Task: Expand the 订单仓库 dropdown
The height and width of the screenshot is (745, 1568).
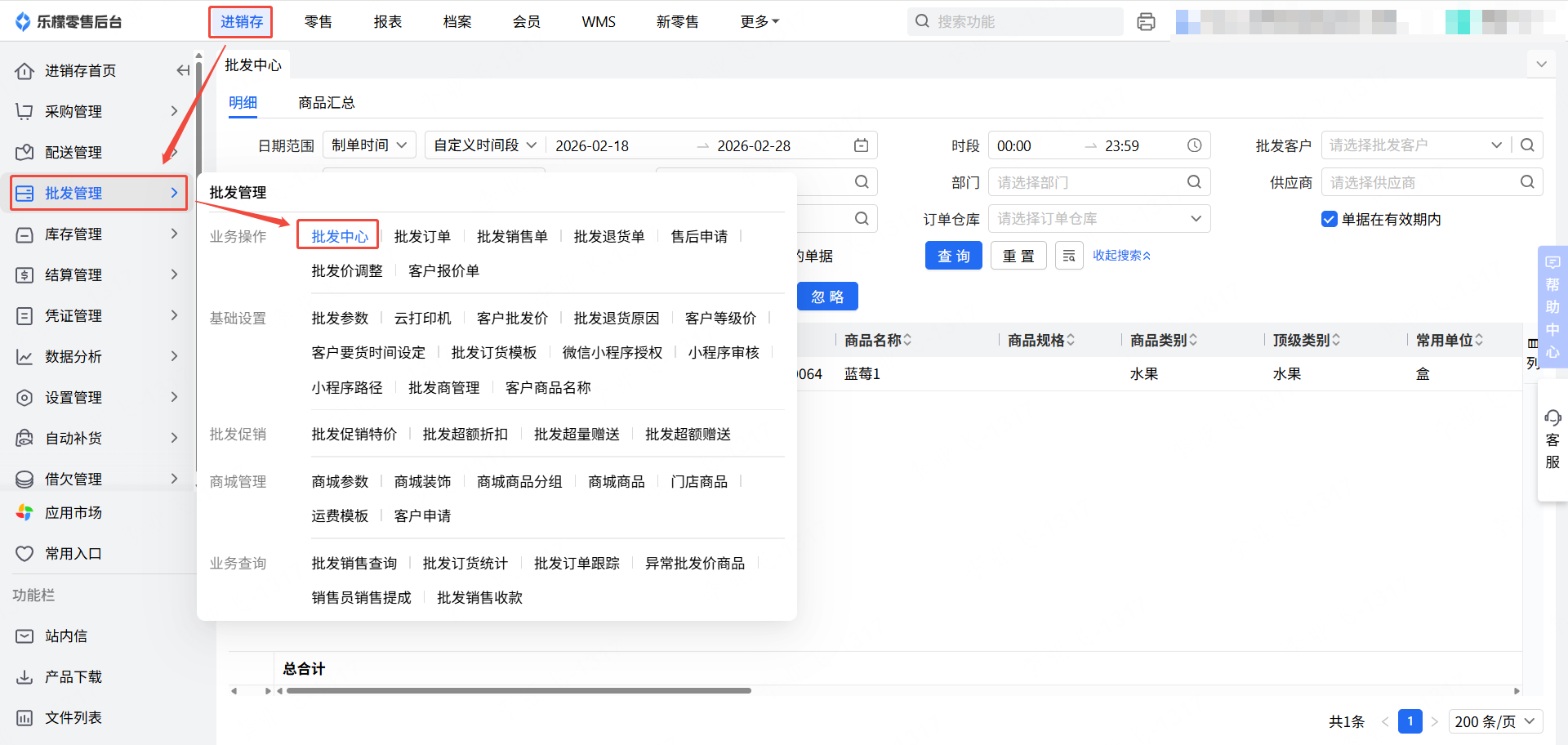Action: pos(1098,219)
